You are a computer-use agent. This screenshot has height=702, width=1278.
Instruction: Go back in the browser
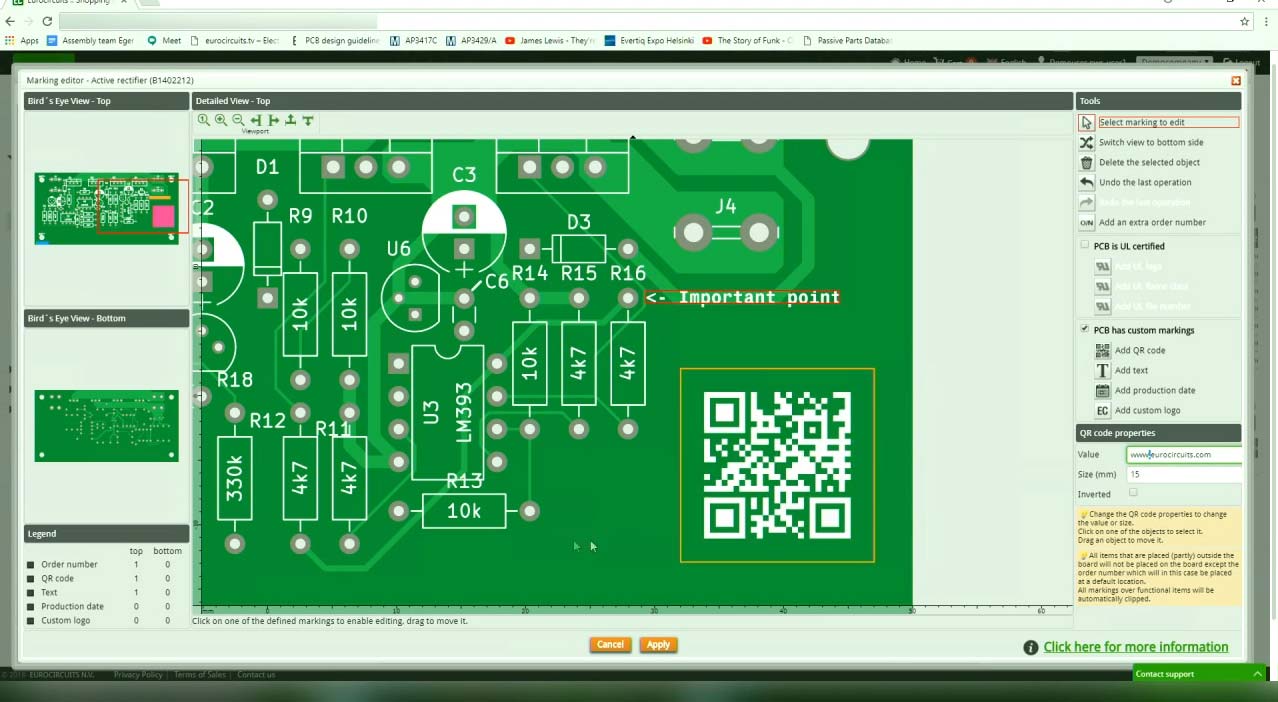(x=11, y=21)
